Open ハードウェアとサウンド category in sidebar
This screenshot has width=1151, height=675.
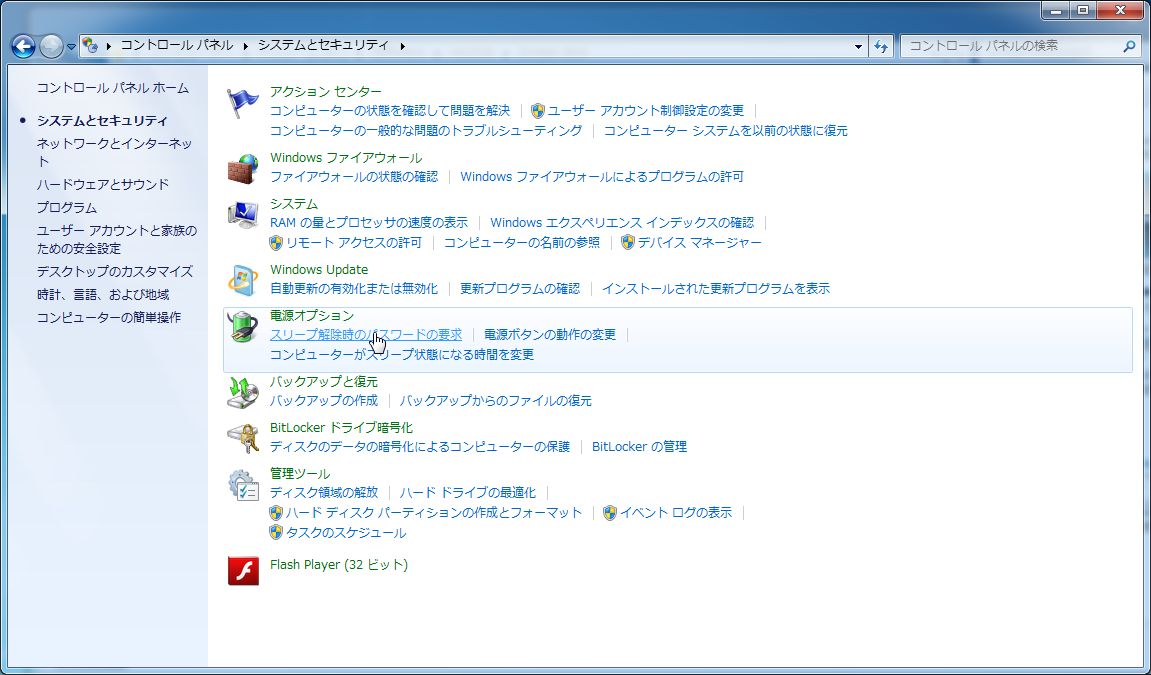[x=103, y=184]
